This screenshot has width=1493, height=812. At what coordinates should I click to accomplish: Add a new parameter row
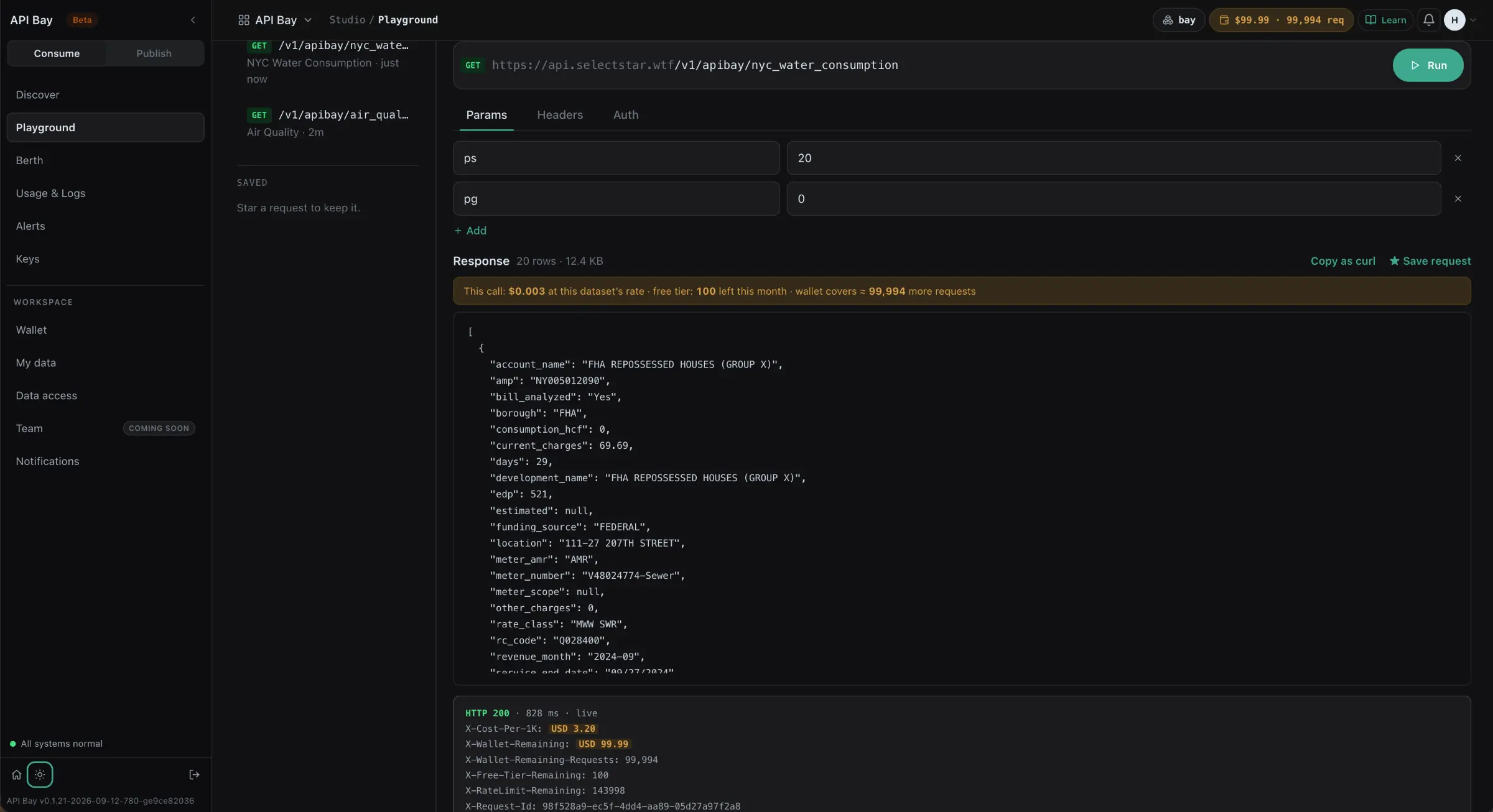(x=470, y=231)
